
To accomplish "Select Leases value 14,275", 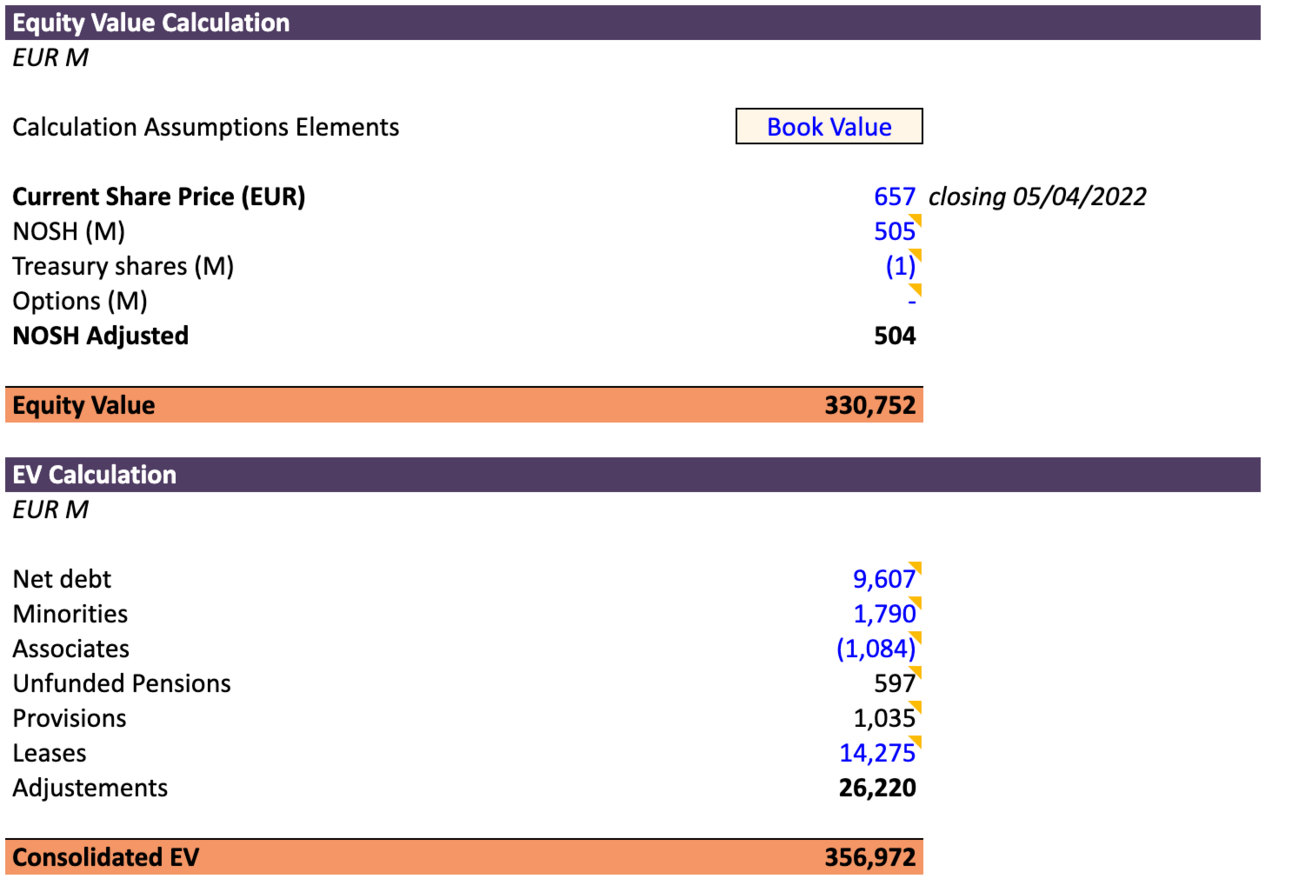I will click(878, 753).
